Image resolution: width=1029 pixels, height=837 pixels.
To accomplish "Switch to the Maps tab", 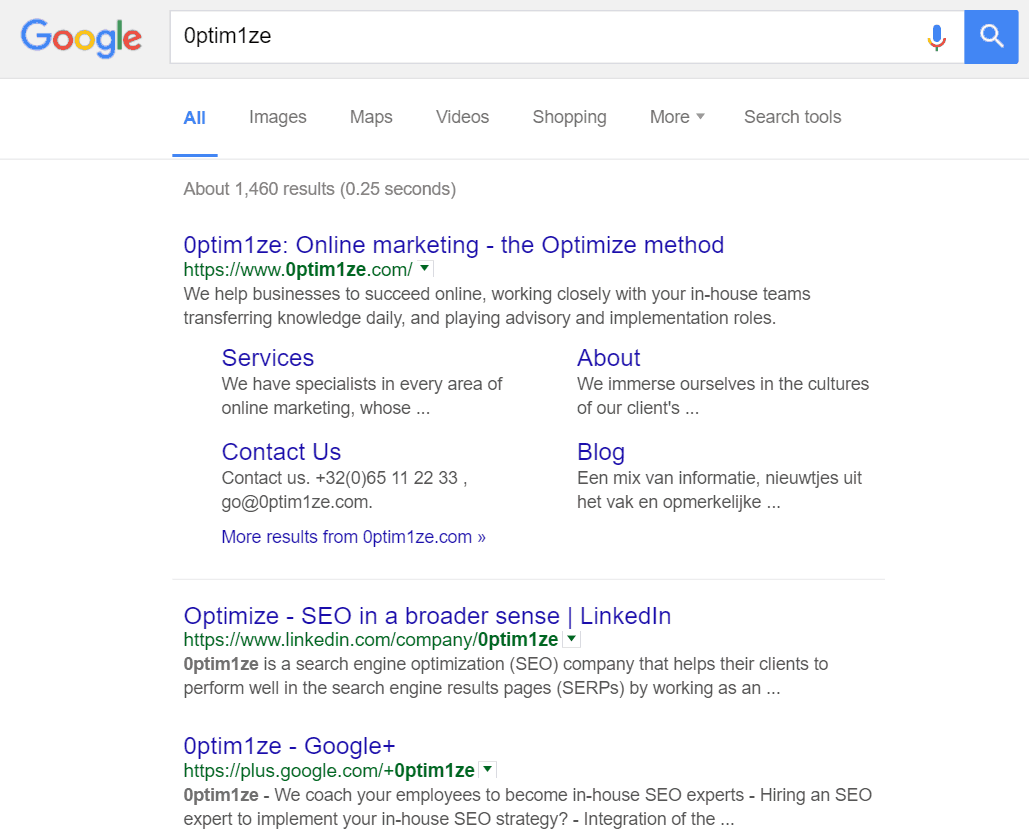I will pos(371,117).
